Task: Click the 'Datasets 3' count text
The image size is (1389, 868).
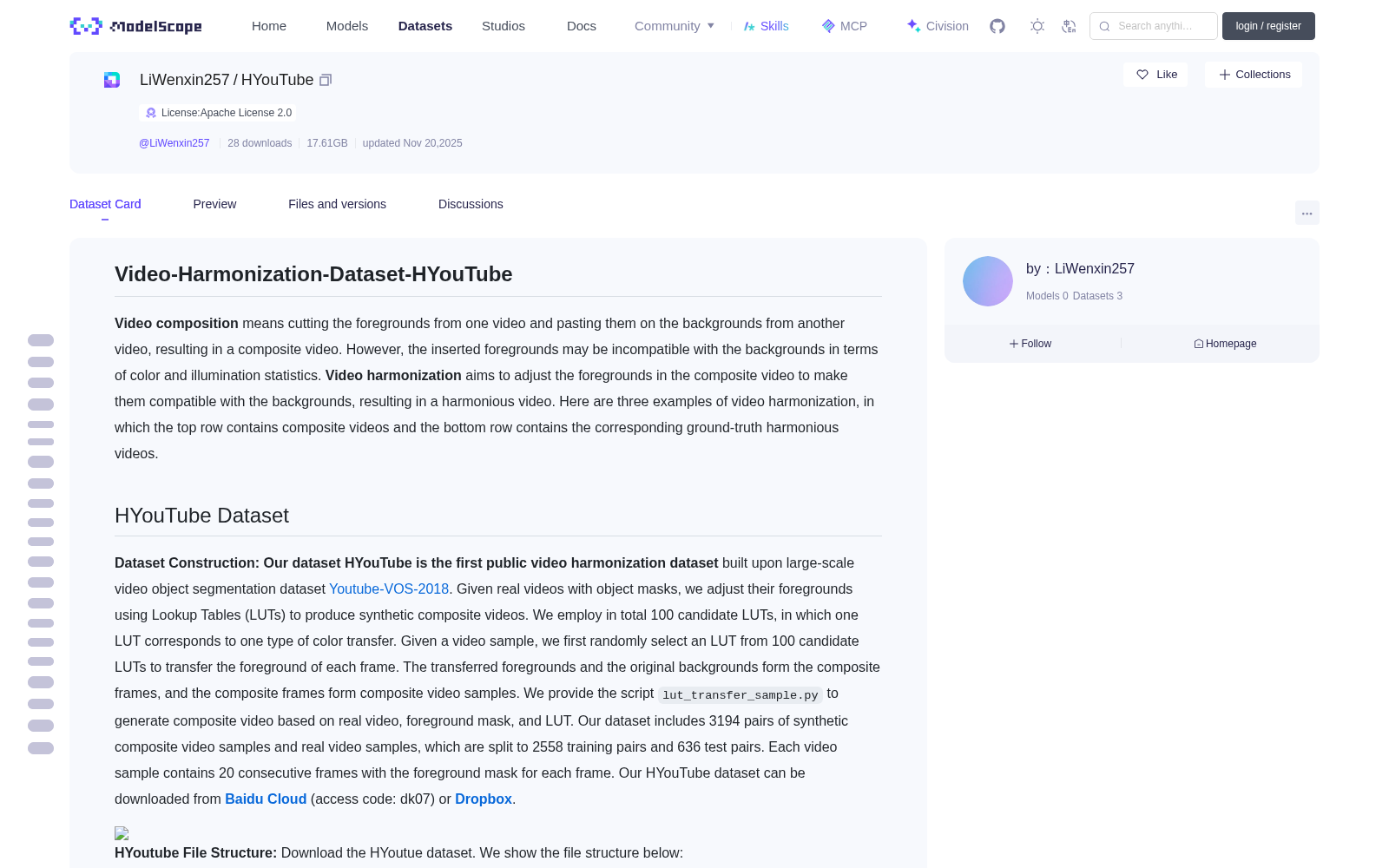Action: pos(1097,296)
